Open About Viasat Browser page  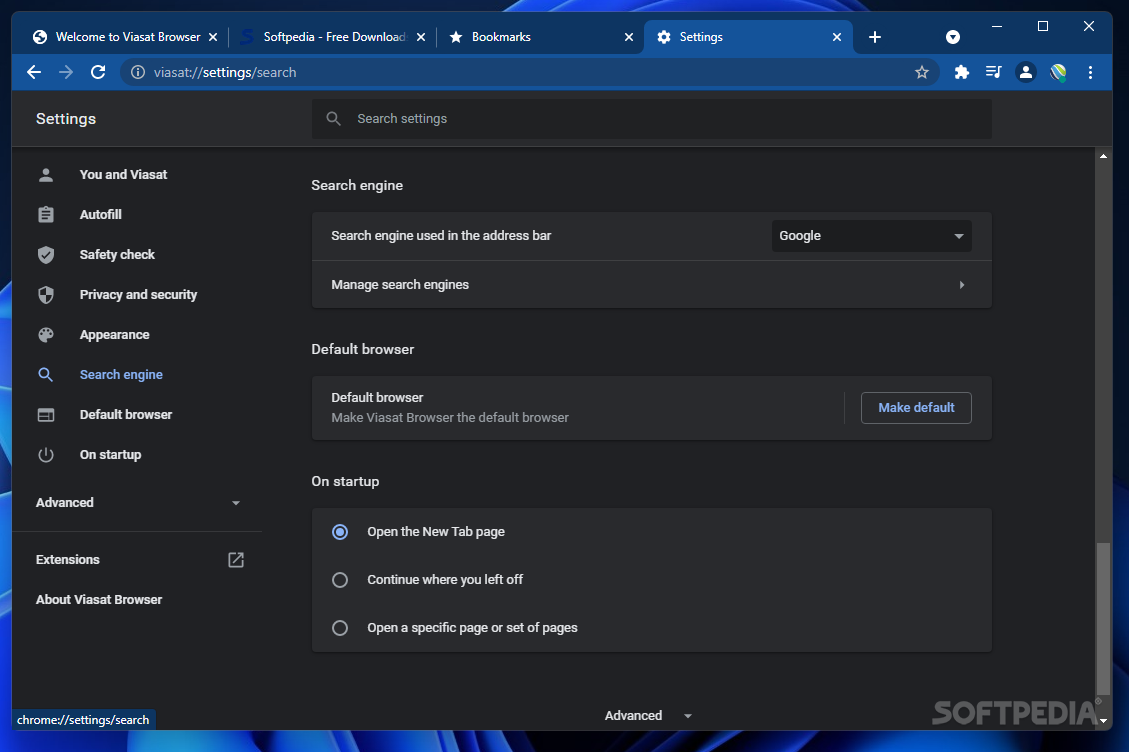tap(99, 599)
